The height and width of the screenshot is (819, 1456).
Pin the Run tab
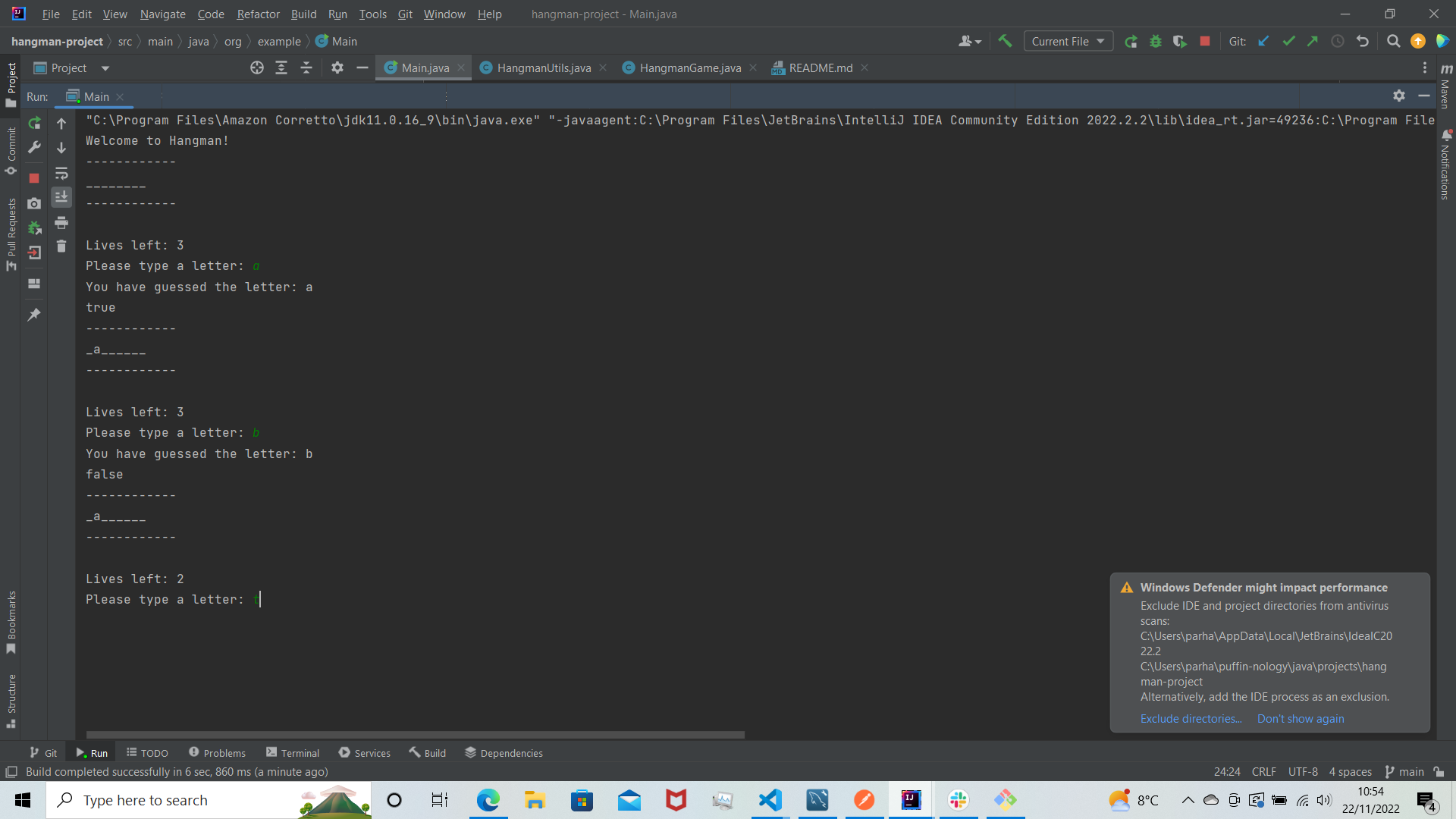click(x=34, y=314)
